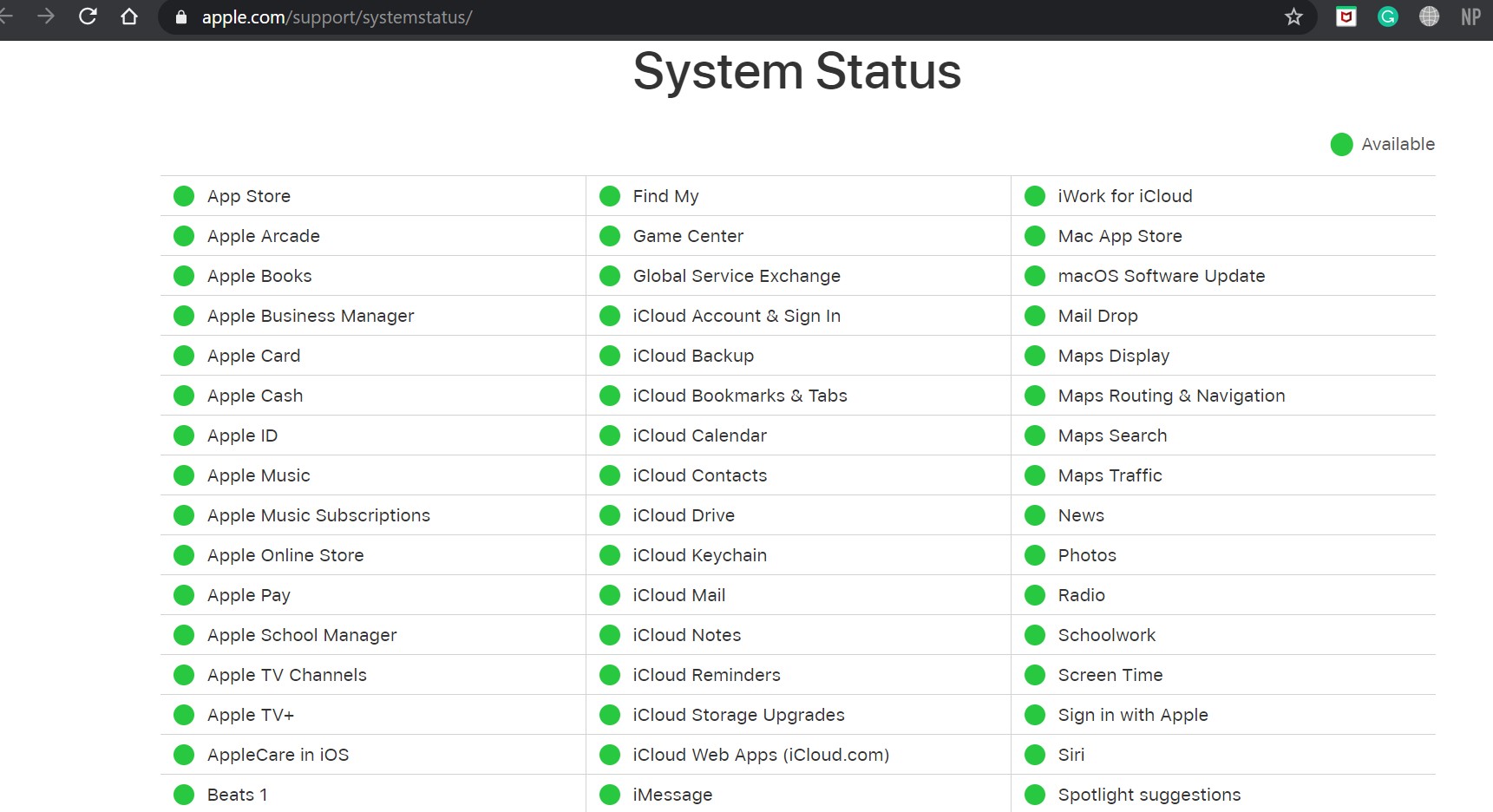
Task: Select the Photos entry
Action: coord(1087,555)
